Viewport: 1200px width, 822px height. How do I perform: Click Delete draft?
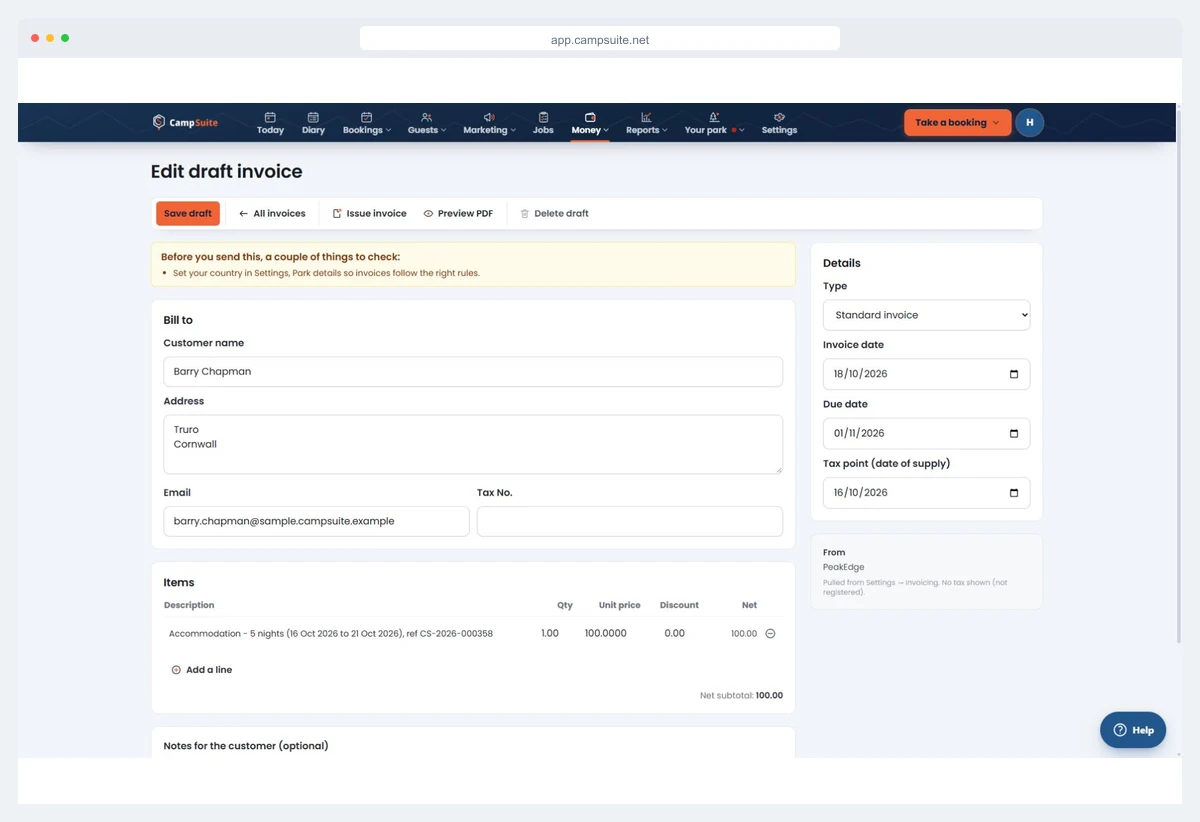[x=554, y=213]
